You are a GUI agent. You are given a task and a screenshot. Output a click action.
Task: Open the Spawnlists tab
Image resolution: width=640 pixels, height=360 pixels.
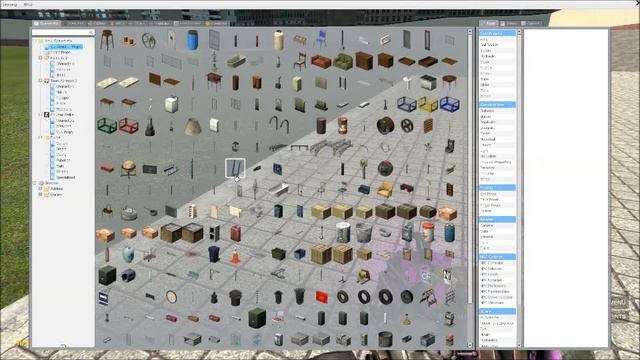pyautogui.click(x=47, y=23)
